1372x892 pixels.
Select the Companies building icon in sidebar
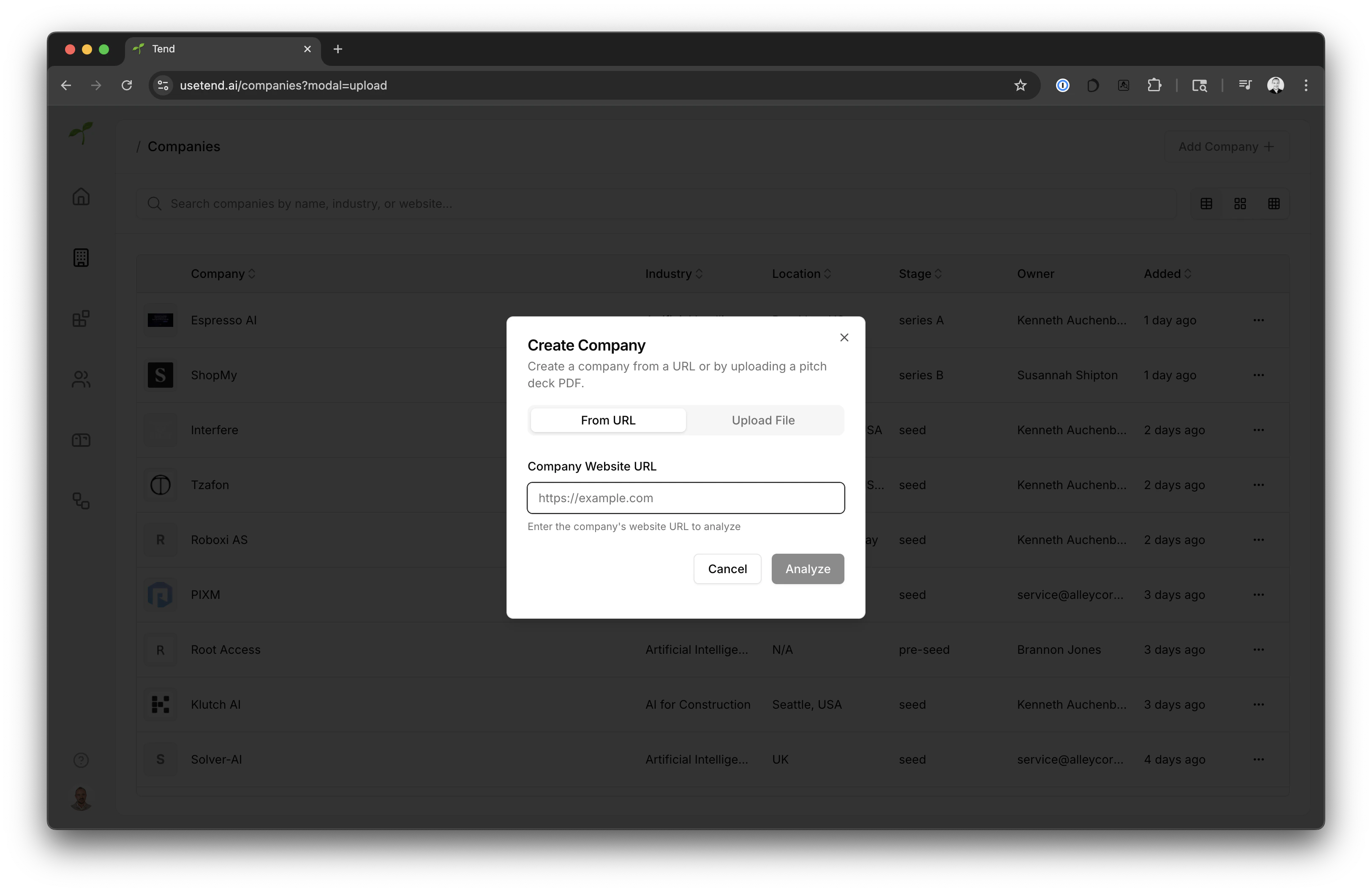click(81, 258)
